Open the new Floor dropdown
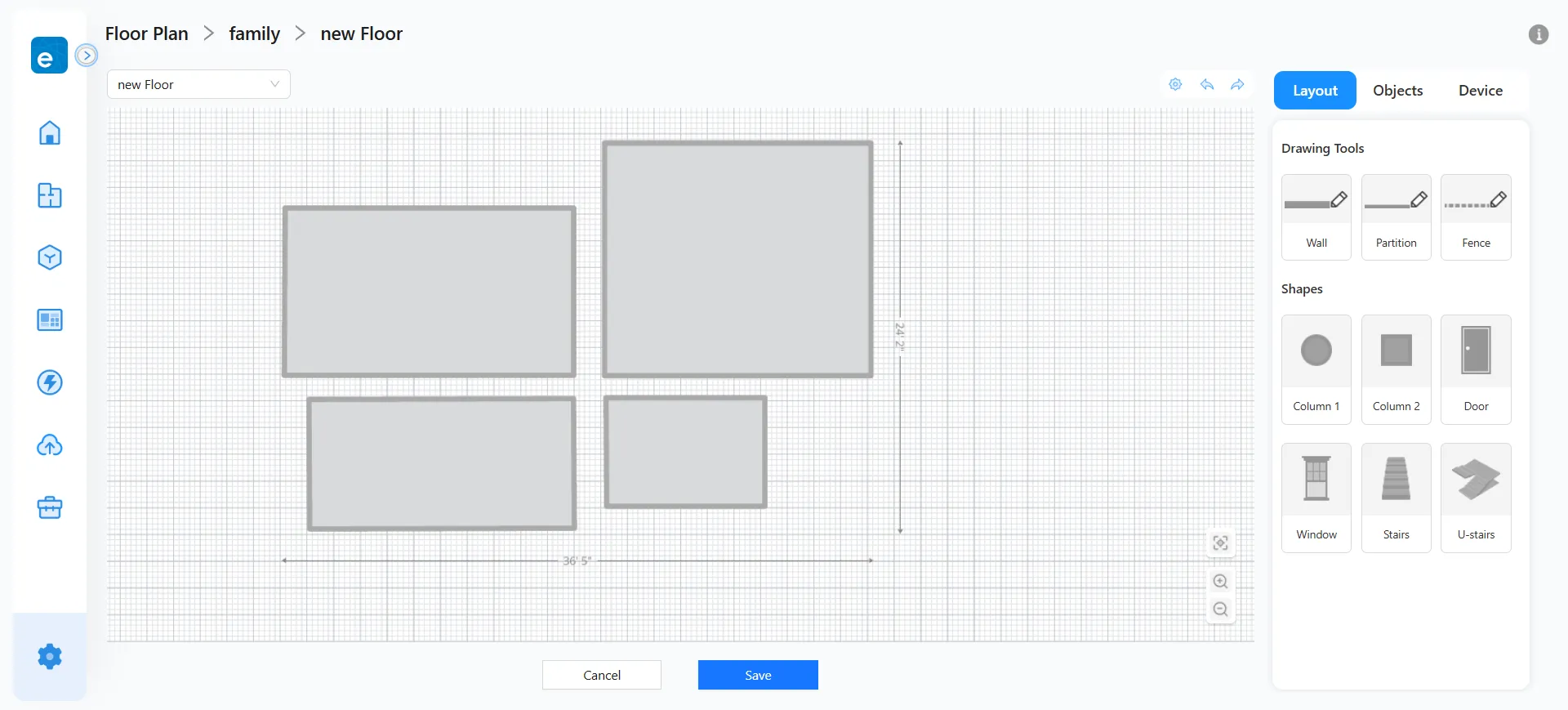 198,84
